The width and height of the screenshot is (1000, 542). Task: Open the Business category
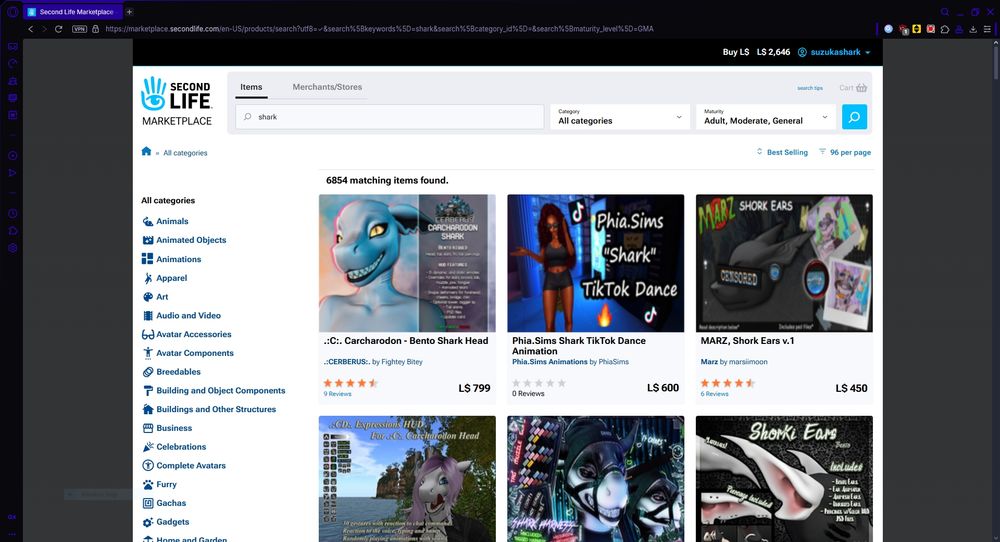tap(174, 428)
